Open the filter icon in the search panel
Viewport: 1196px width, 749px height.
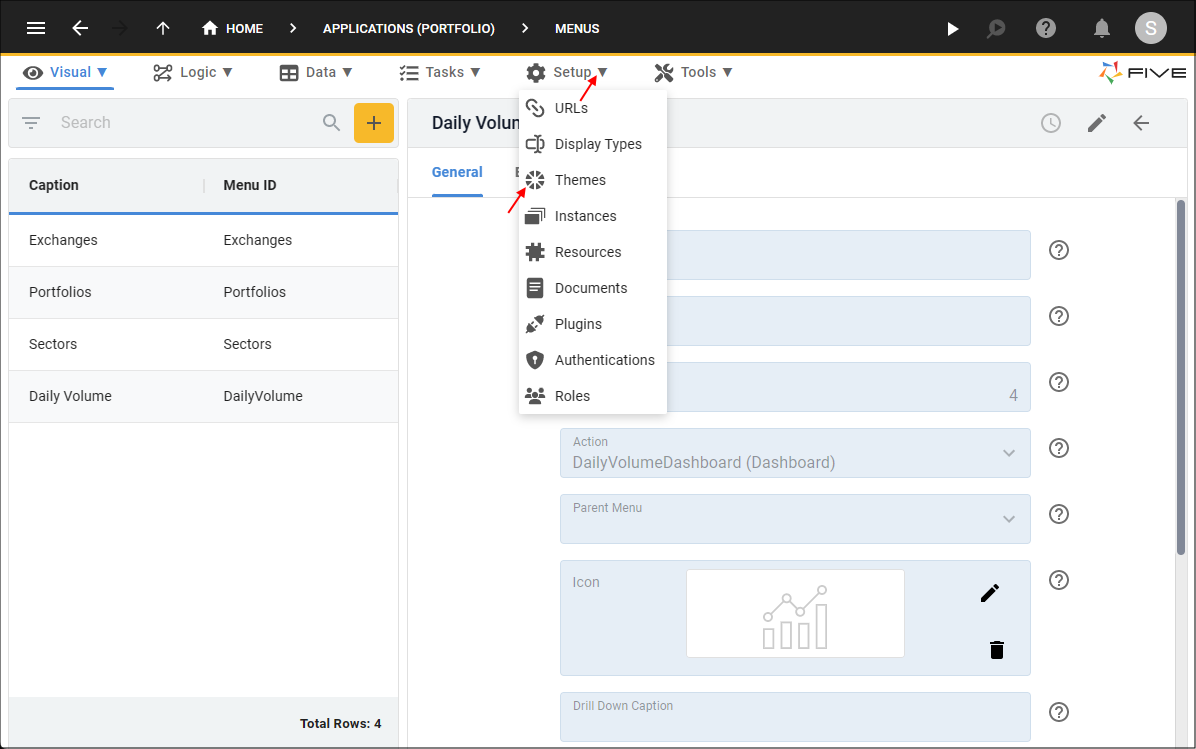tap(30, 122)
